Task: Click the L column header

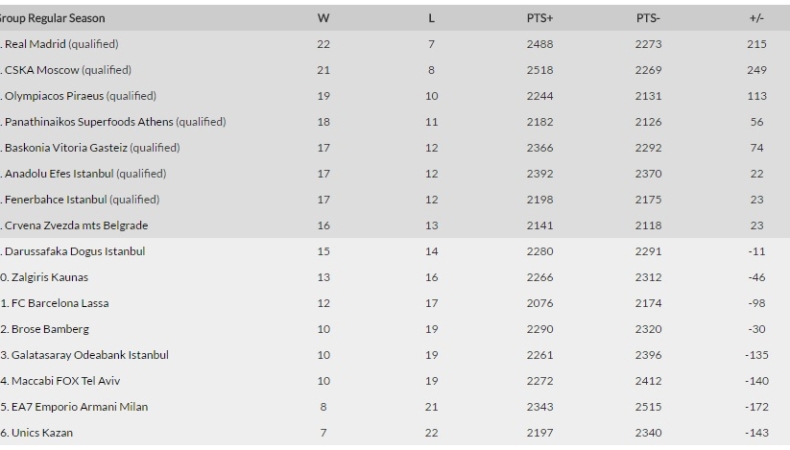Action: click(x=431, y=18)
